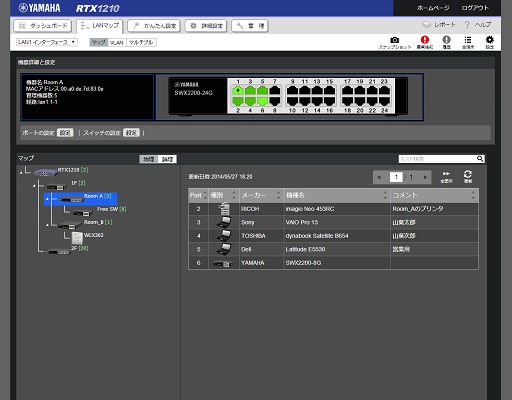
Task: Open the settings gear icon
Action: point(490,40)
